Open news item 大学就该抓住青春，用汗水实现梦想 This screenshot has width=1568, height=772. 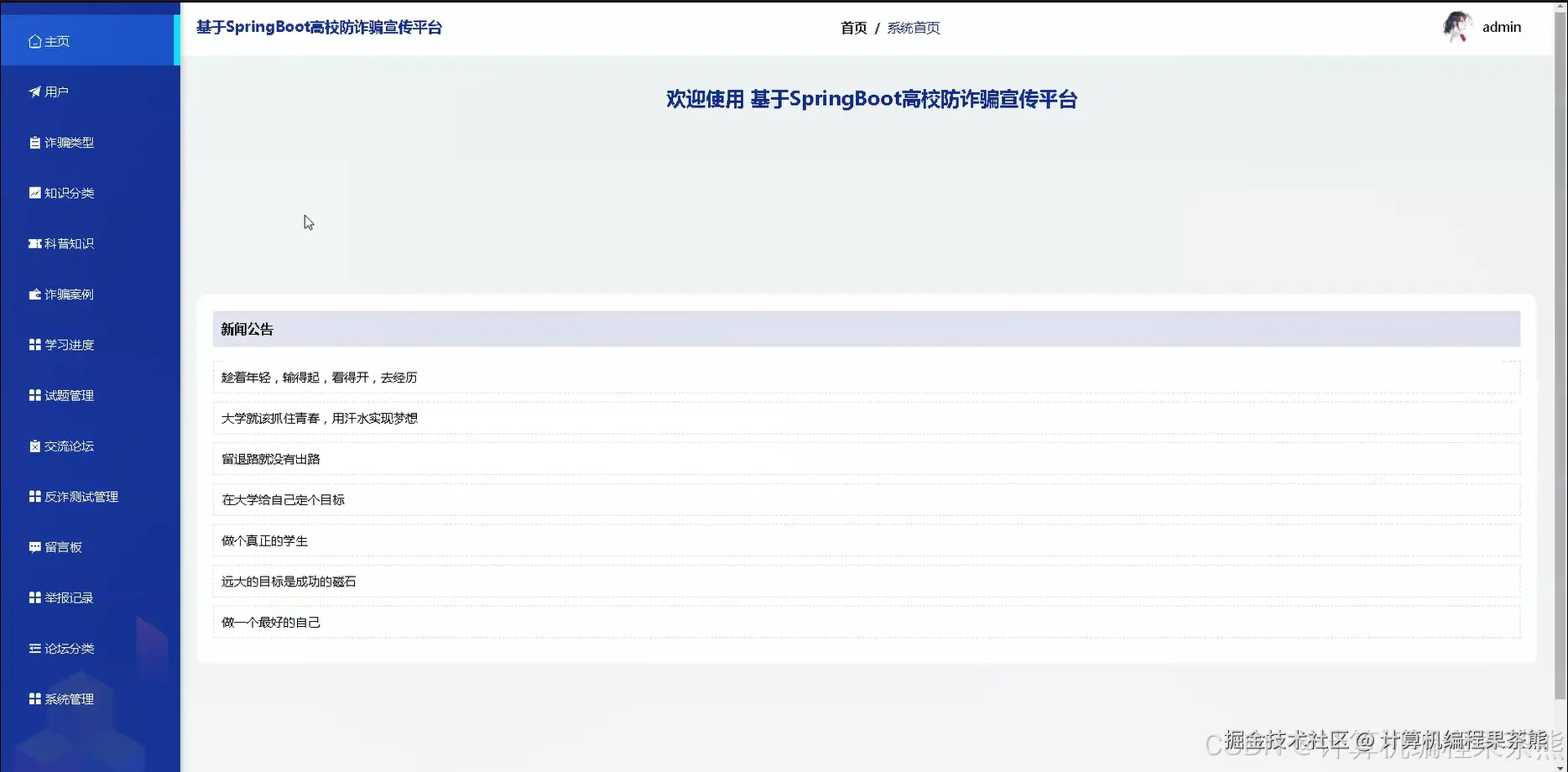866,418
